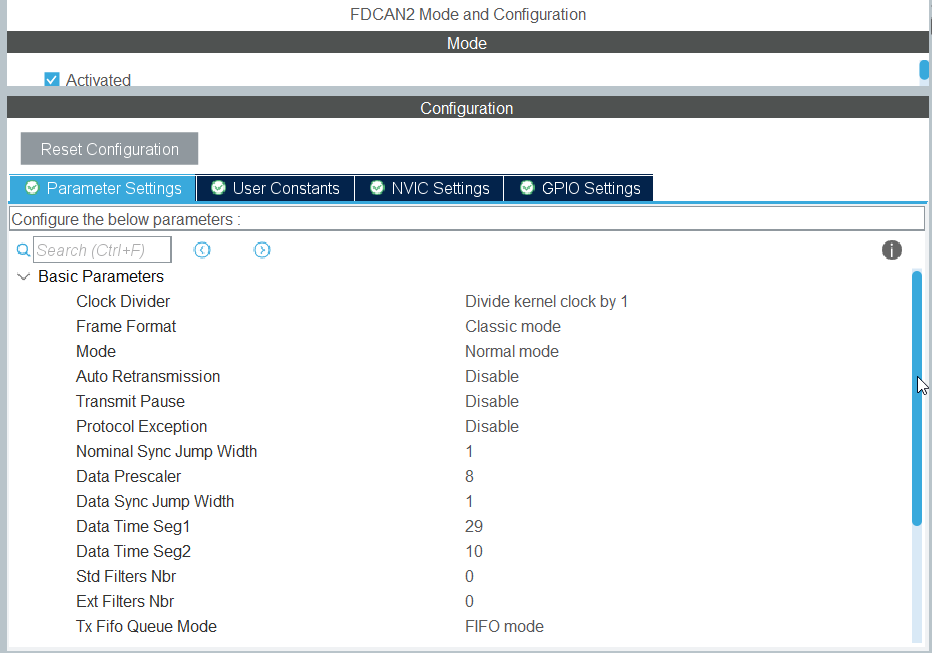Click the Reset Configuration button
The image size is (932, 657).
[x=109, y=149]
